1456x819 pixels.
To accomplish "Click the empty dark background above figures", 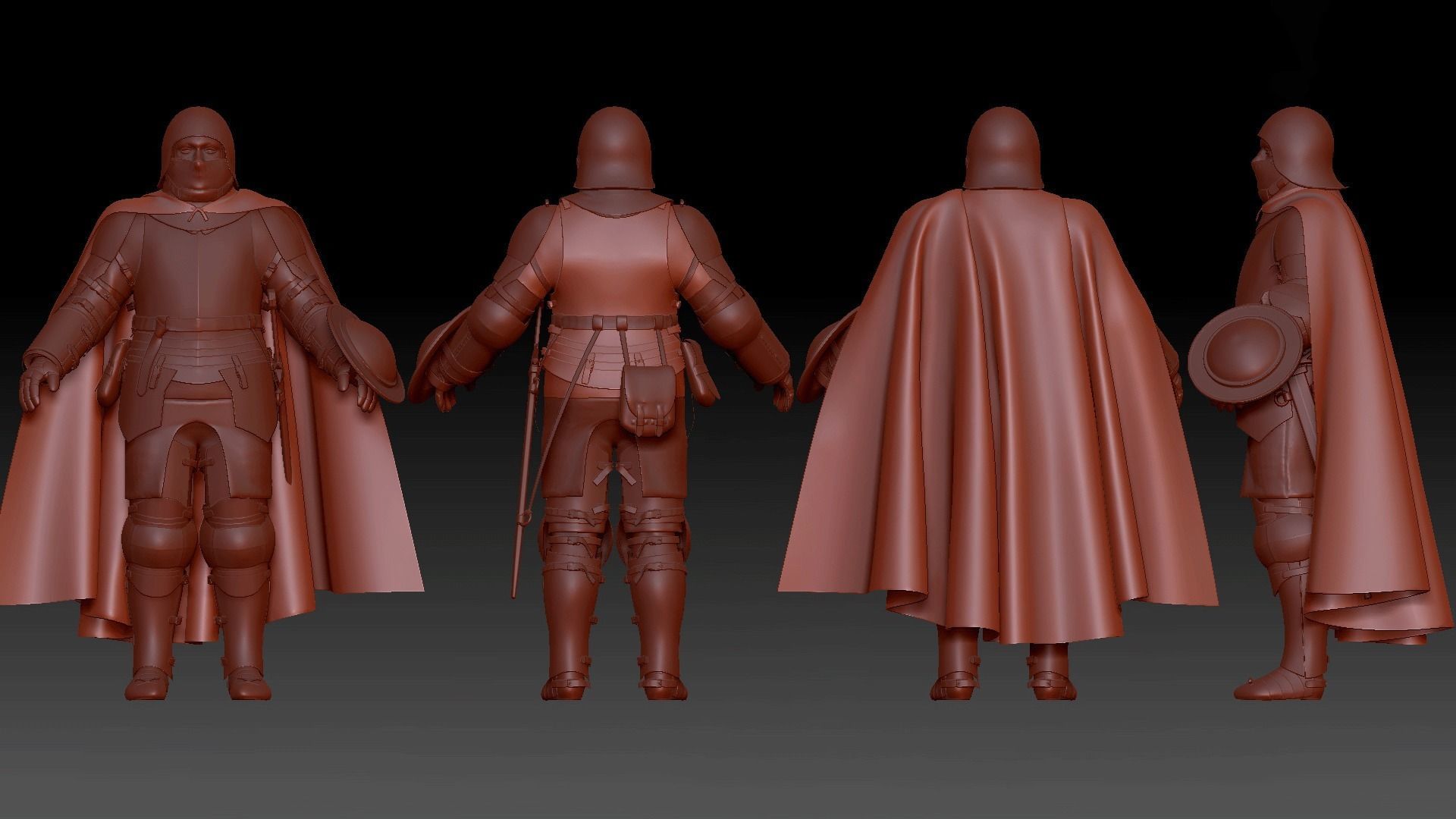I will [x=728, y=45].
